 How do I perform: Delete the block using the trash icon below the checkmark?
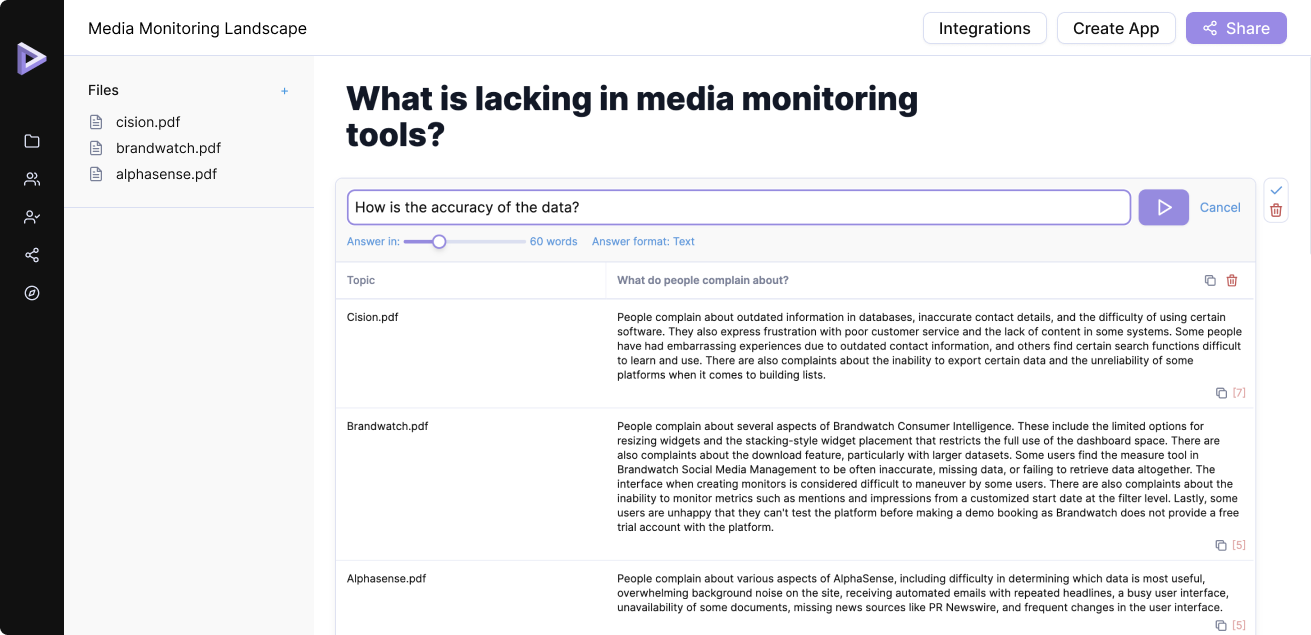tap(1276, 210)
